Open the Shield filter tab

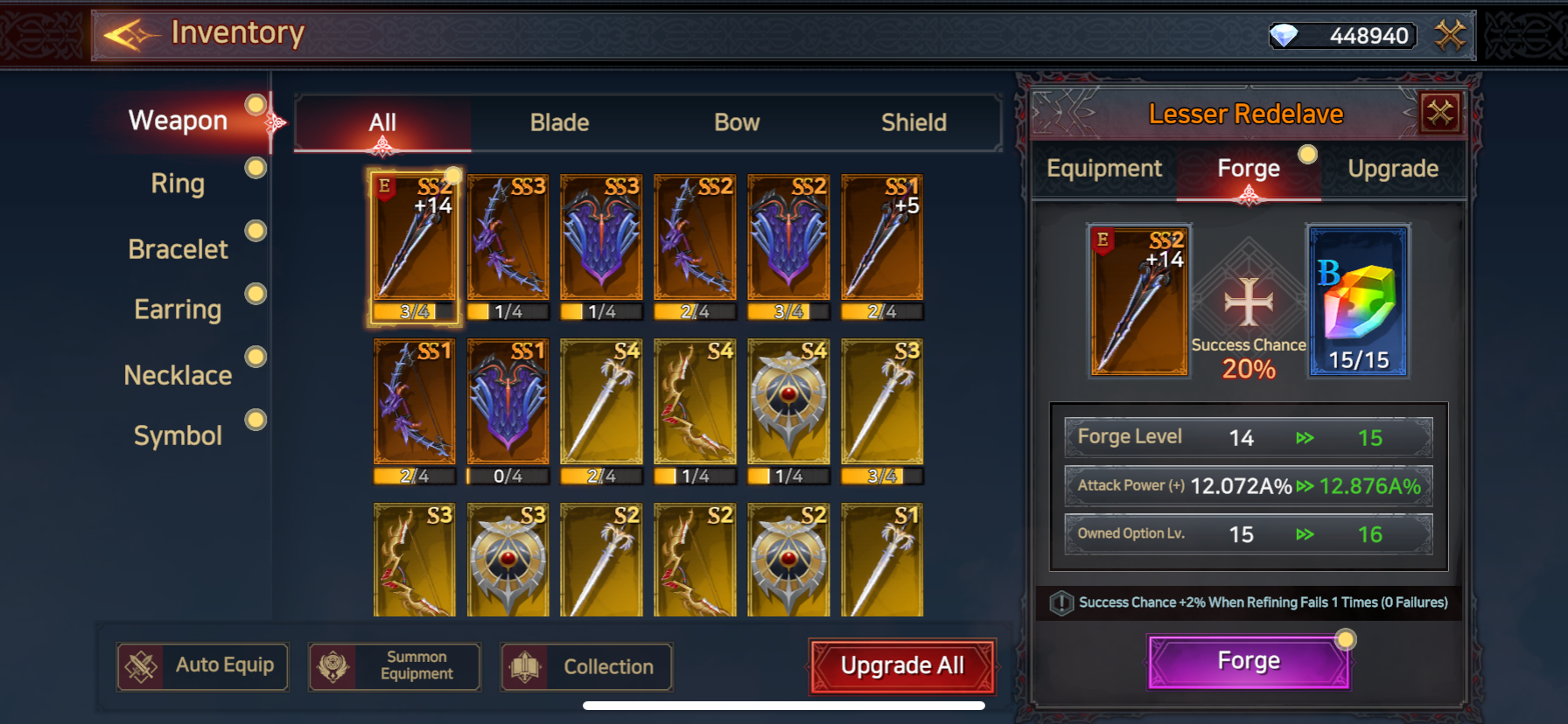pyautogui.click(x=913, y=122)
